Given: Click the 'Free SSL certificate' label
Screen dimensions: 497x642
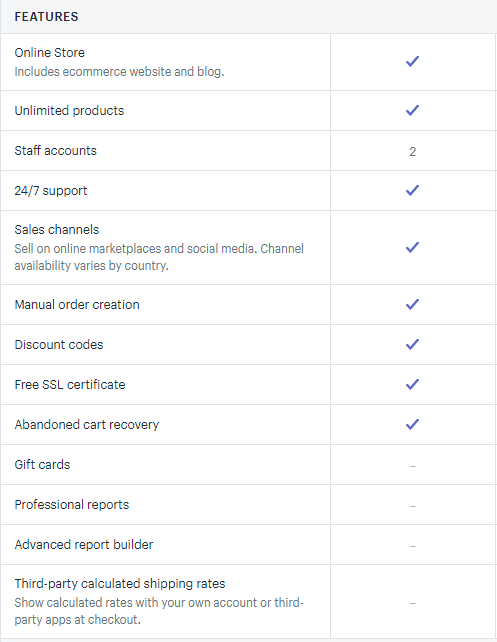Looking at the screenshot, I should [70, 384].
